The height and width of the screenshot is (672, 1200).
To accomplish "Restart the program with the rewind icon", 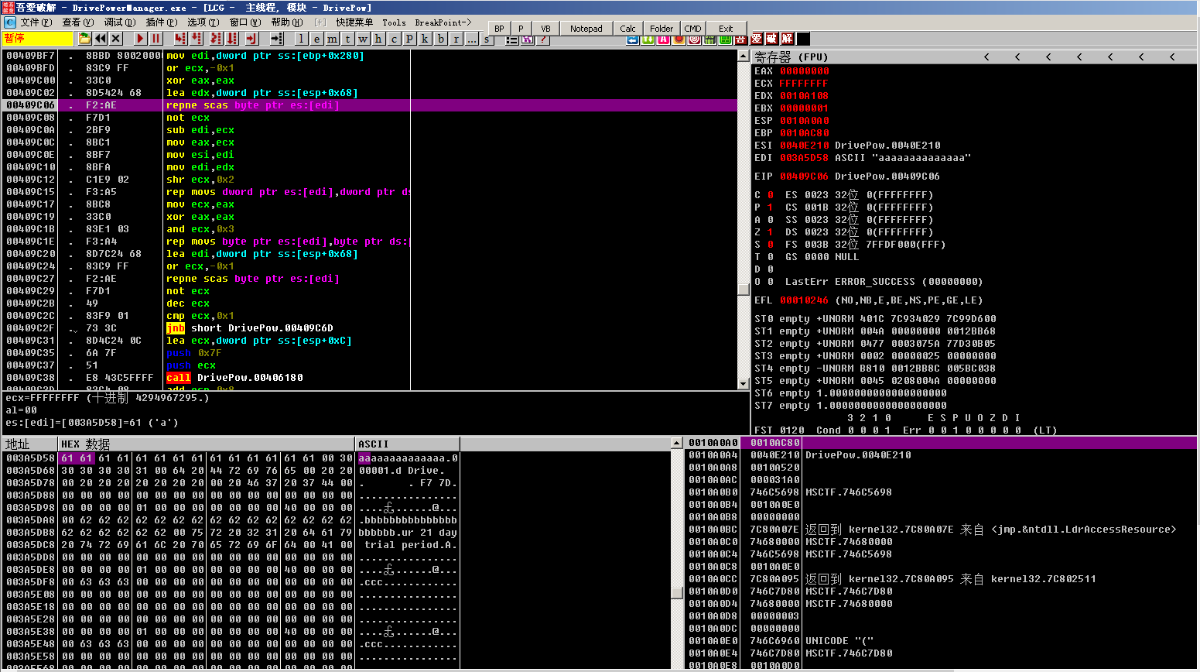I will (101, 41).
